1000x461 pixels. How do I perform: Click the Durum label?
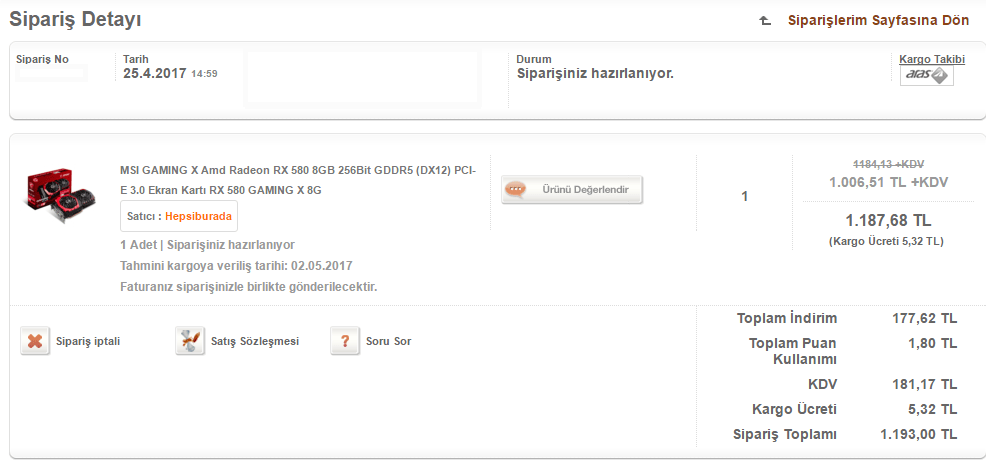pos(534,59)
